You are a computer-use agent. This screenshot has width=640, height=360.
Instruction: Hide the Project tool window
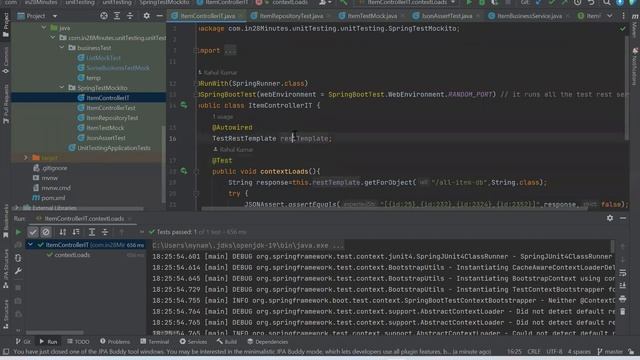point(160,16)
